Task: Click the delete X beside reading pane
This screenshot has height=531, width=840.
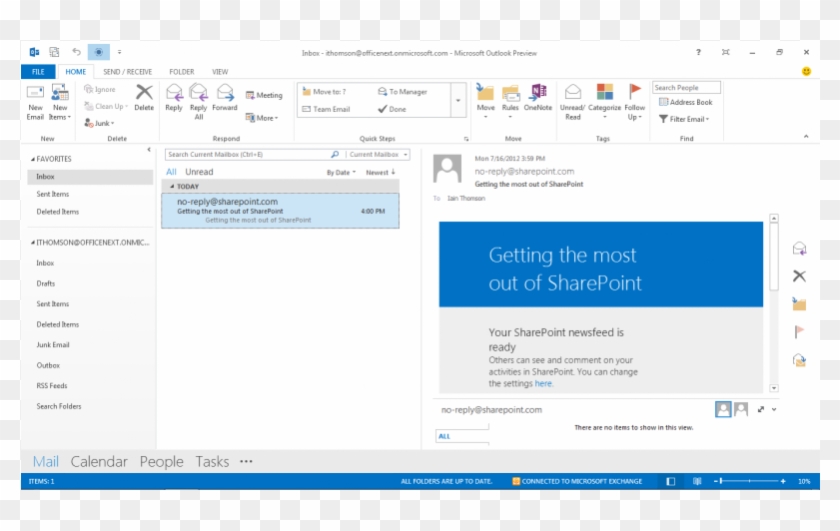Action: click(799, 276)
